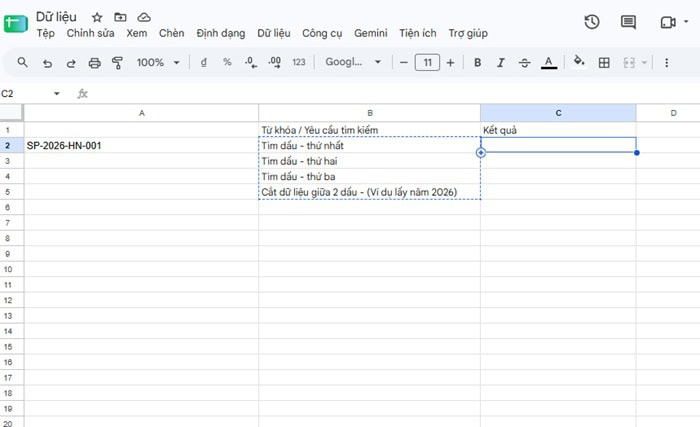Select cell with SP-2026-HN-001
The height and width of the screenshot is (427, 700).
click(141, 145)
